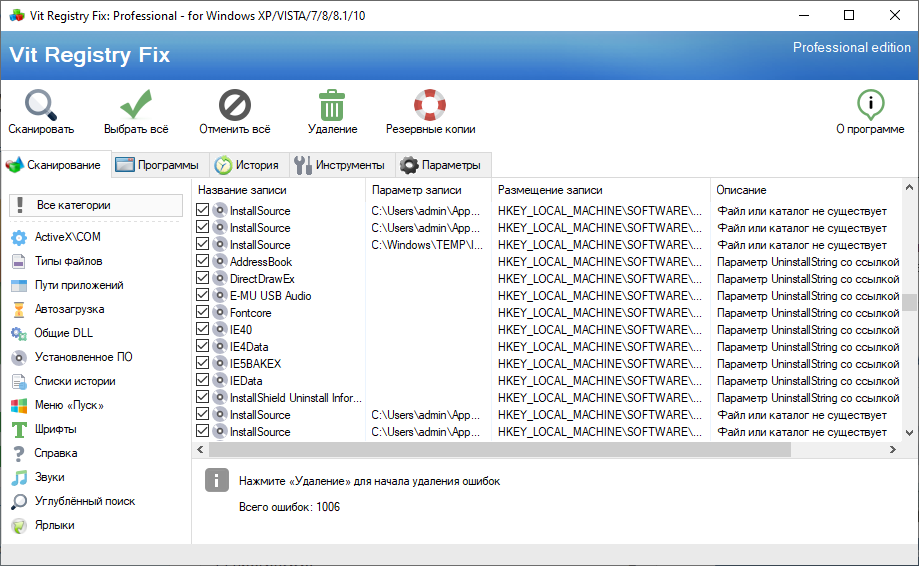Click disc icon of AddressBook row
This screenshot has width=919, height=566.
[x=220, y=261]
